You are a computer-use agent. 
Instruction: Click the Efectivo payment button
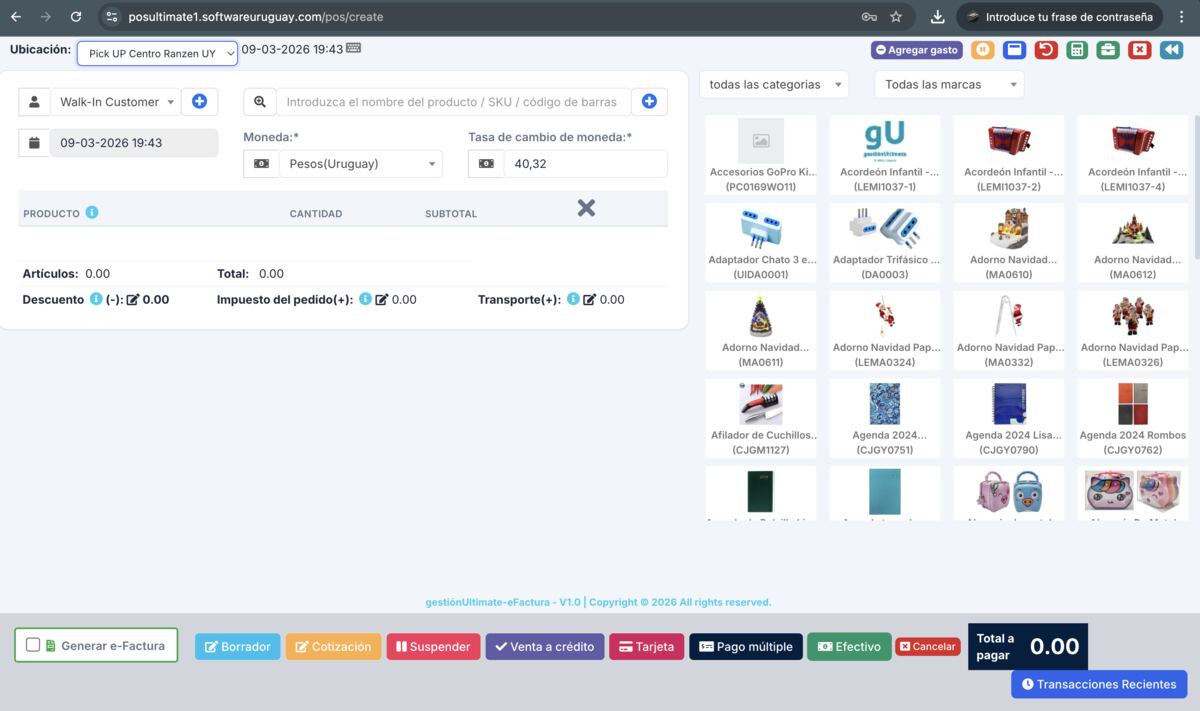coord(849,647)
